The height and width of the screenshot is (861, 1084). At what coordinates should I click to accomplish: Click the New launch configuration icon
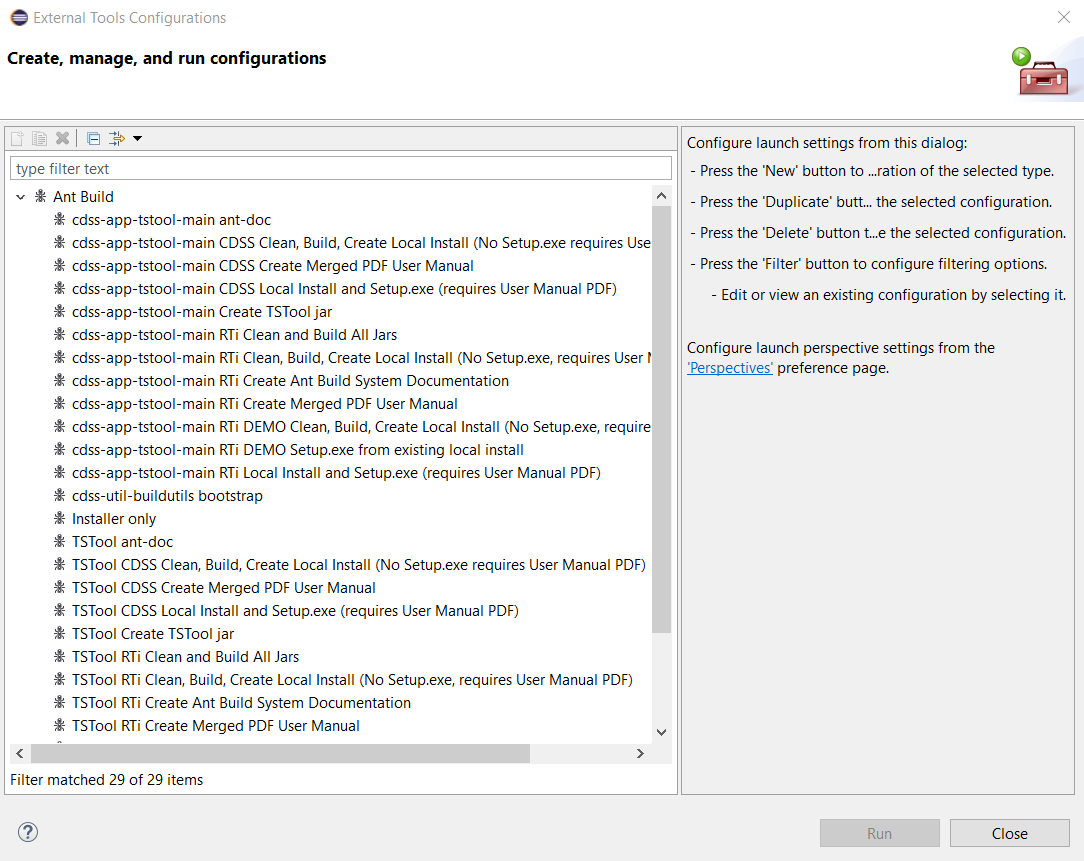pyautogui.click(x=17, y=139)
